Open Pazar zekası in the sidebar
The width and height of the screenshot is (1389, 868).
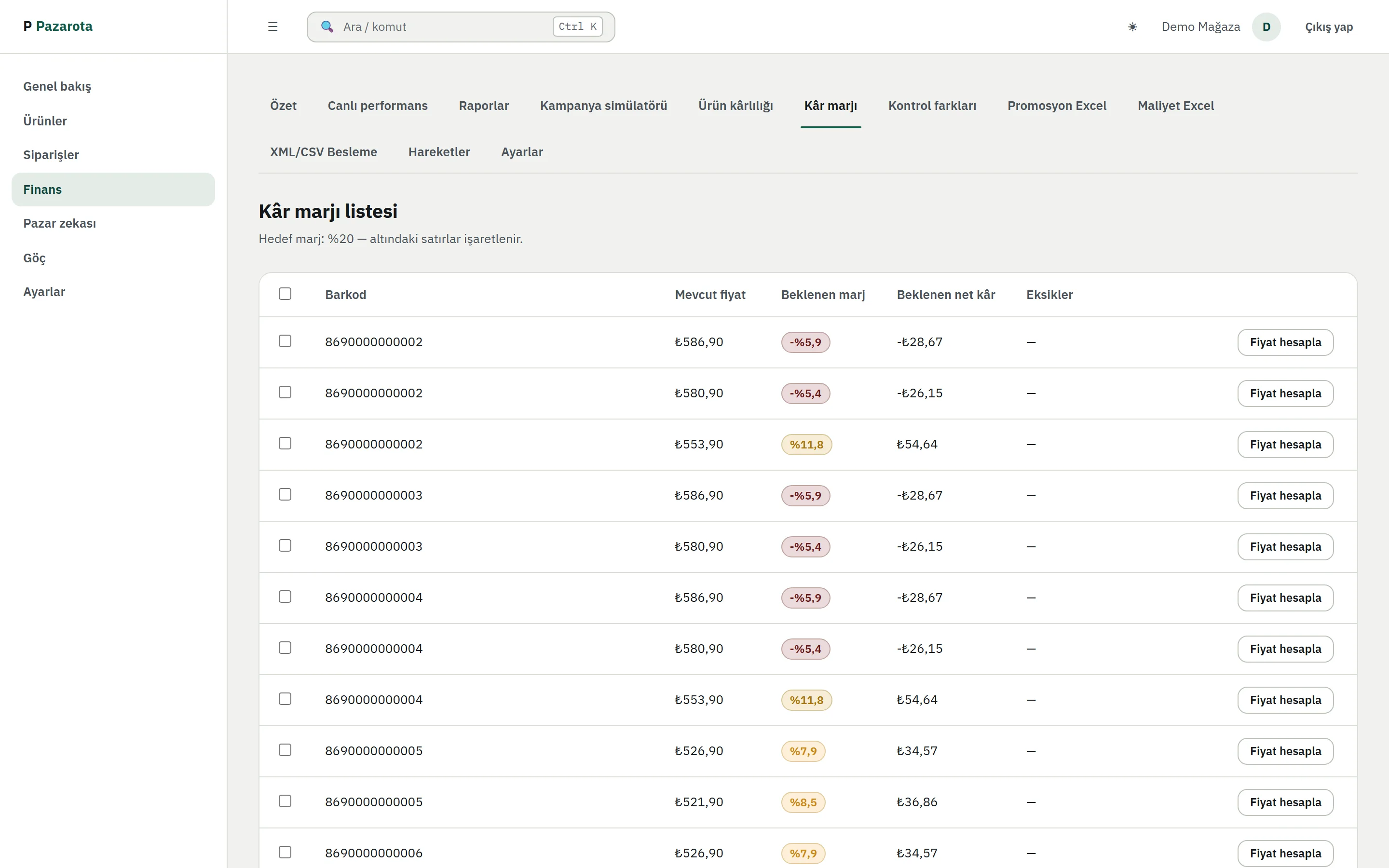click(x=113, y=223)
